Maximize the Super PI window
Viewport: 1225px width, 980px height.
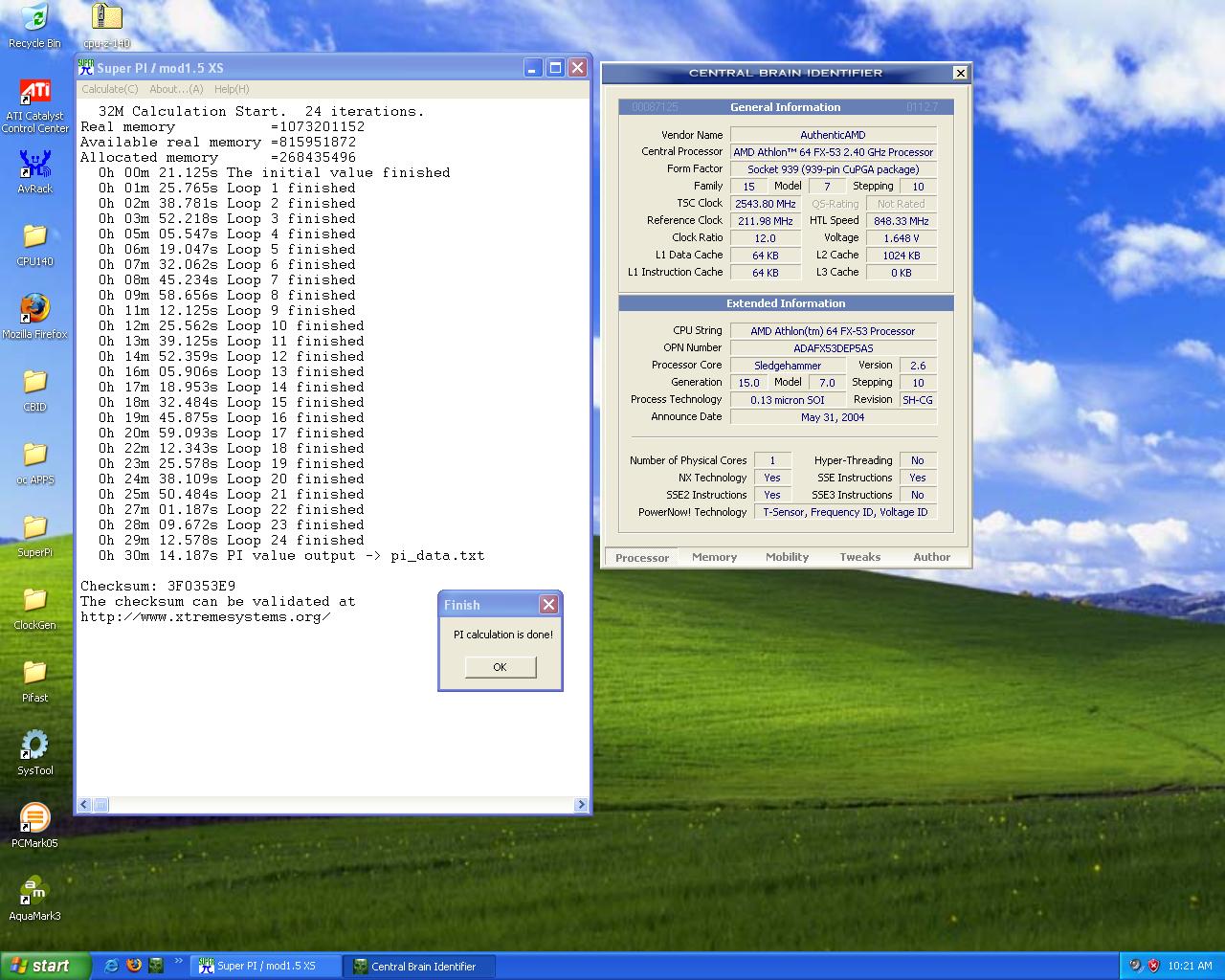tap(555, 67)
